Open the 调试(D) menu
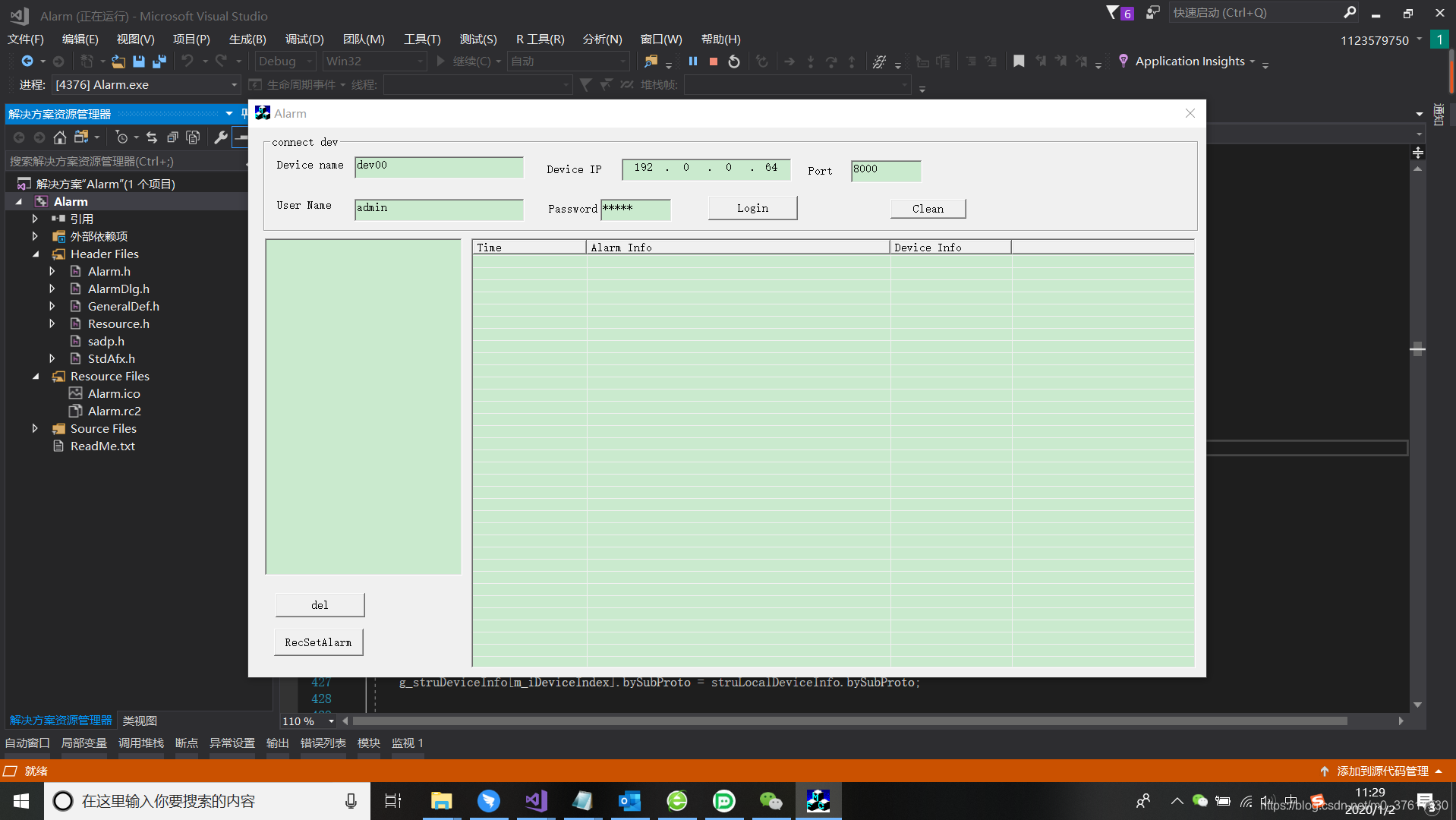 click(304, 39)
